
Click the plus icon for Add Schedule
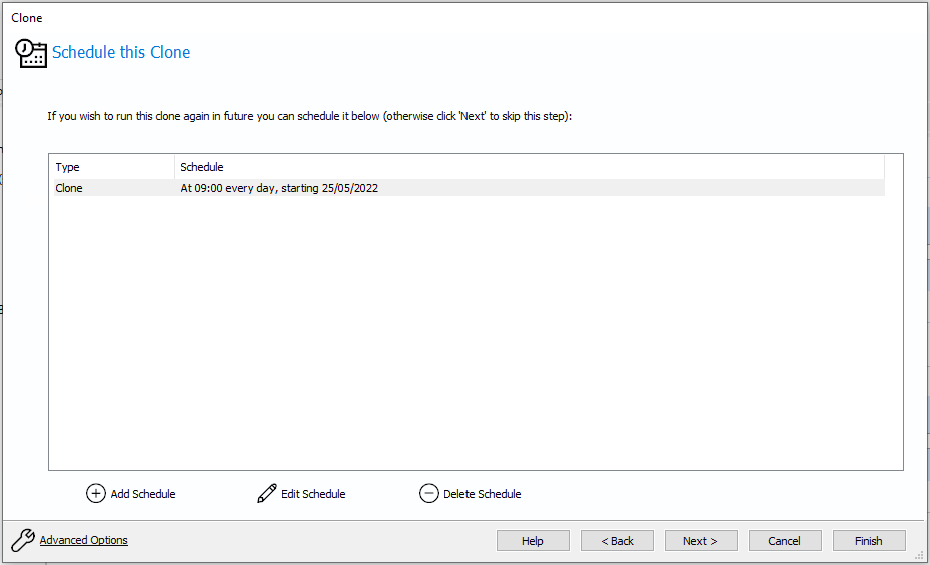point(96,493)
